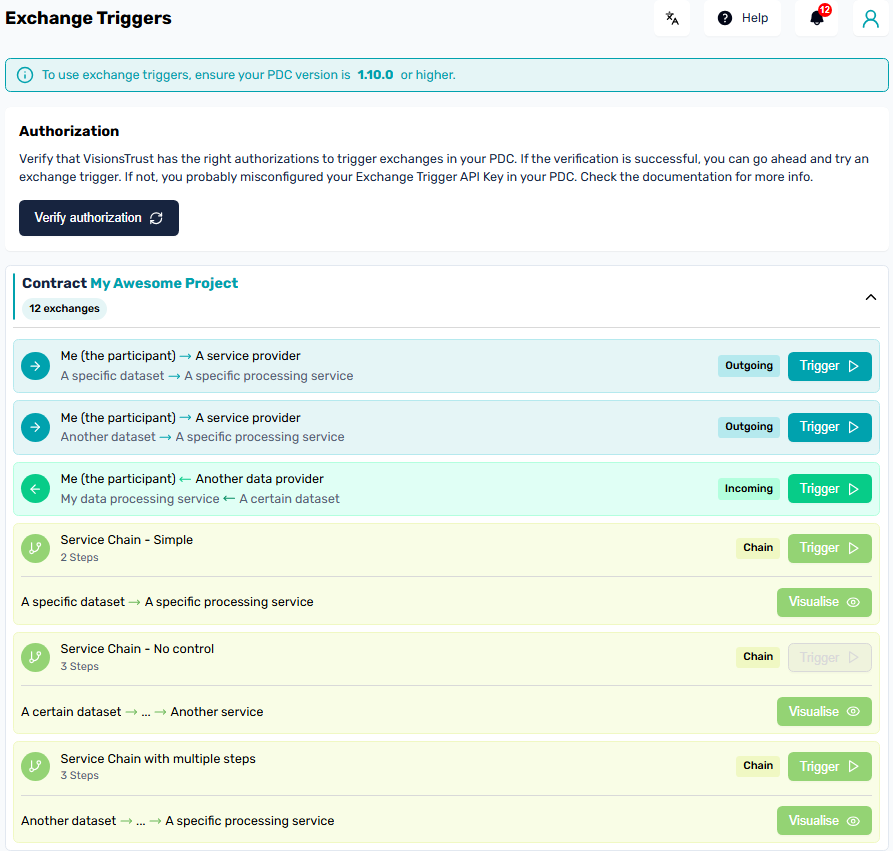Trigger the Service Chain with multiple steps
893x851 pixels.
[829, 766]
